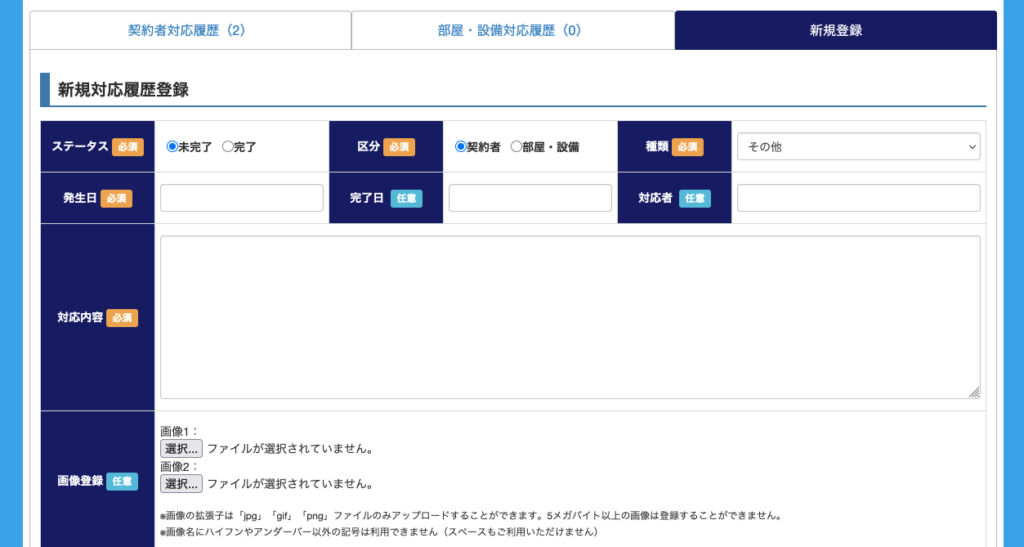This screenshot has width=1024, height=547.
Task: Click the 任意 badge beside 完了日
Action: pos(406,198)
